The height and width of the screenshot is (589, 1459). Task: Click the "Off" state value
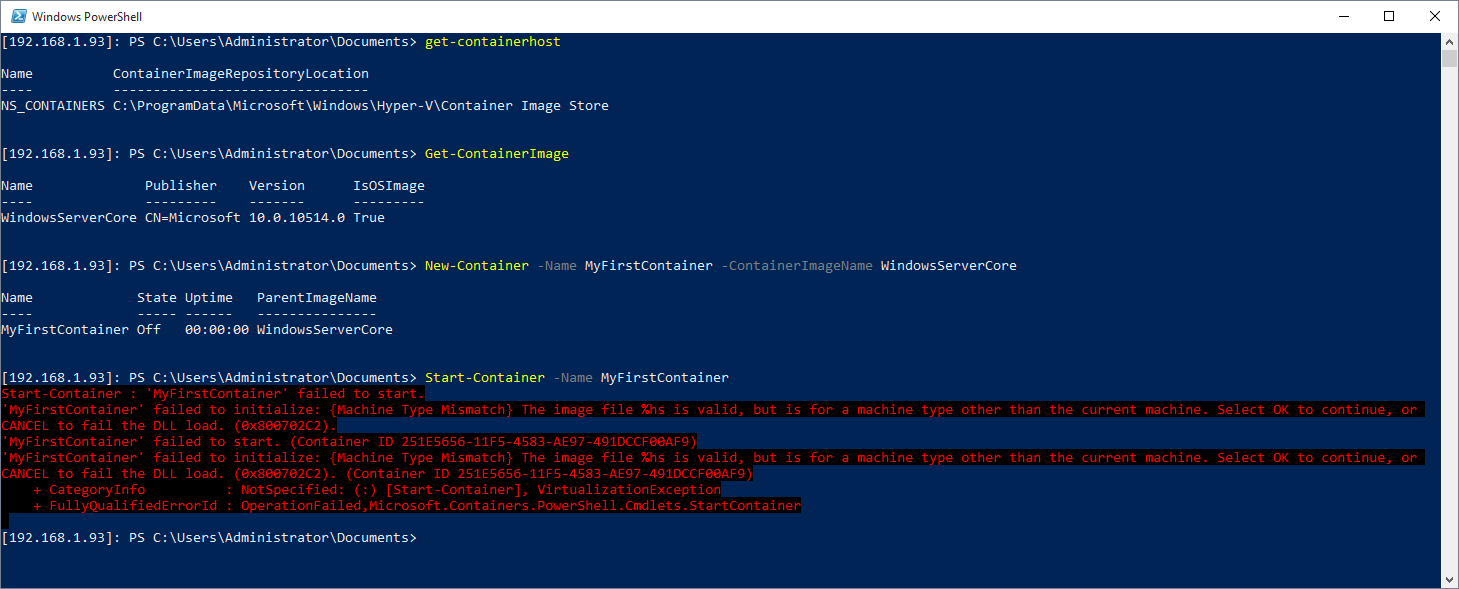[149, 330]
